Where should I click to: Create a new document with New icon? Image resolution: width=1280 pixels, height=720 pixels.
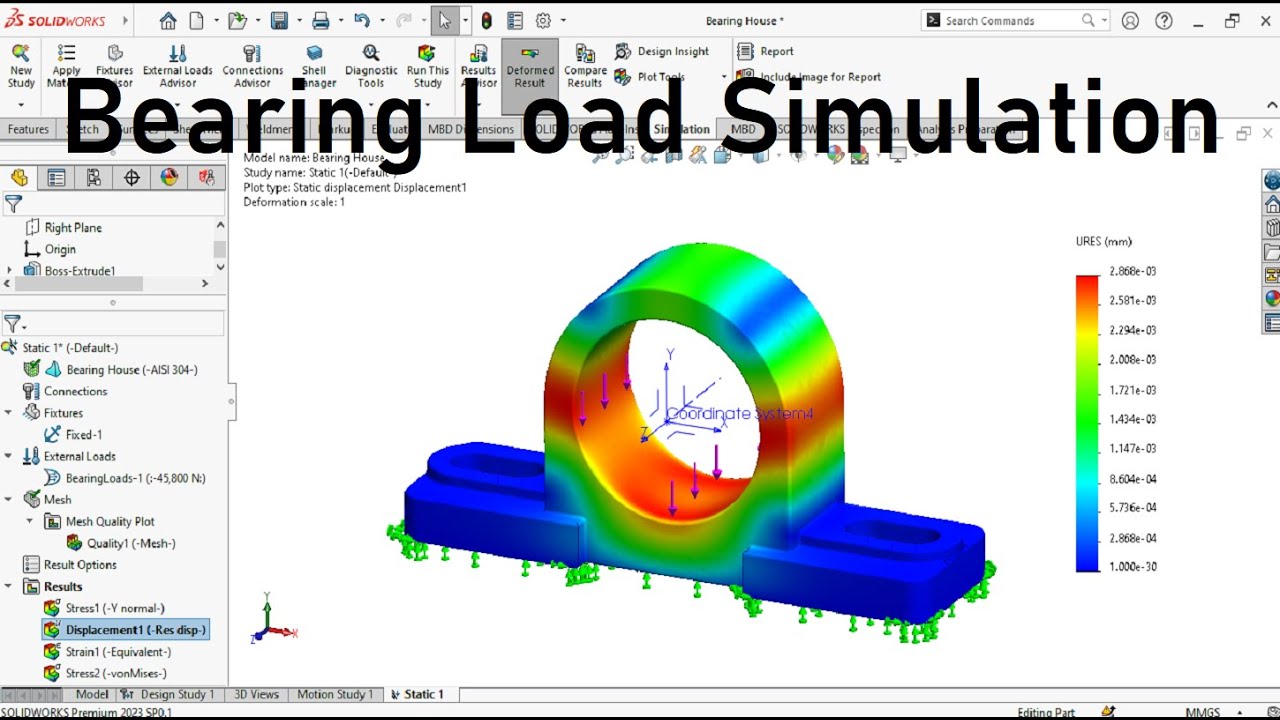[196, 21]
